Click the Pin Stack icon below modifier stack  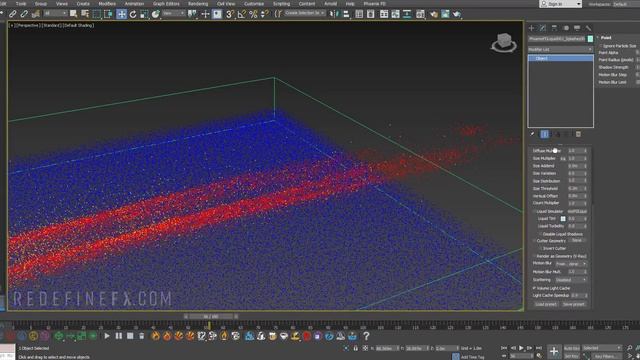click(x=532, y=134)
